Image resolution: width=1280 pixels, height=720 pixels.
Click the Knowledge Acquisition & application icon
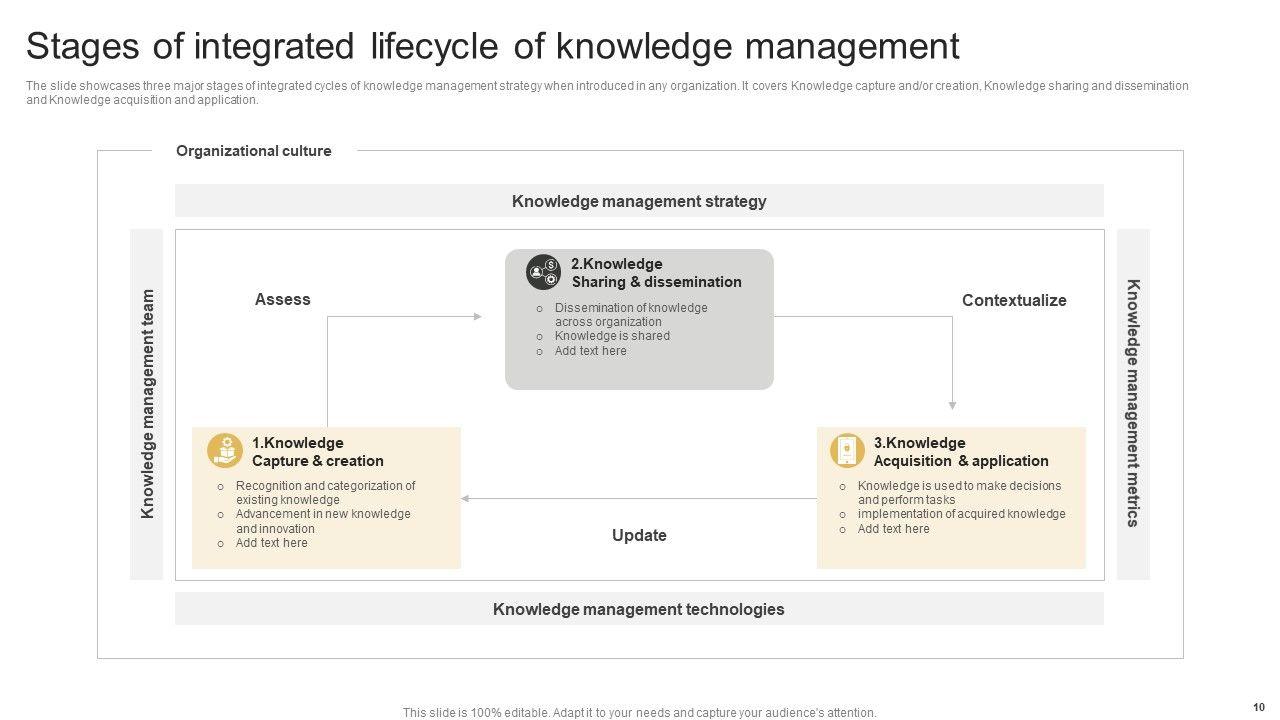coord(847,451)
